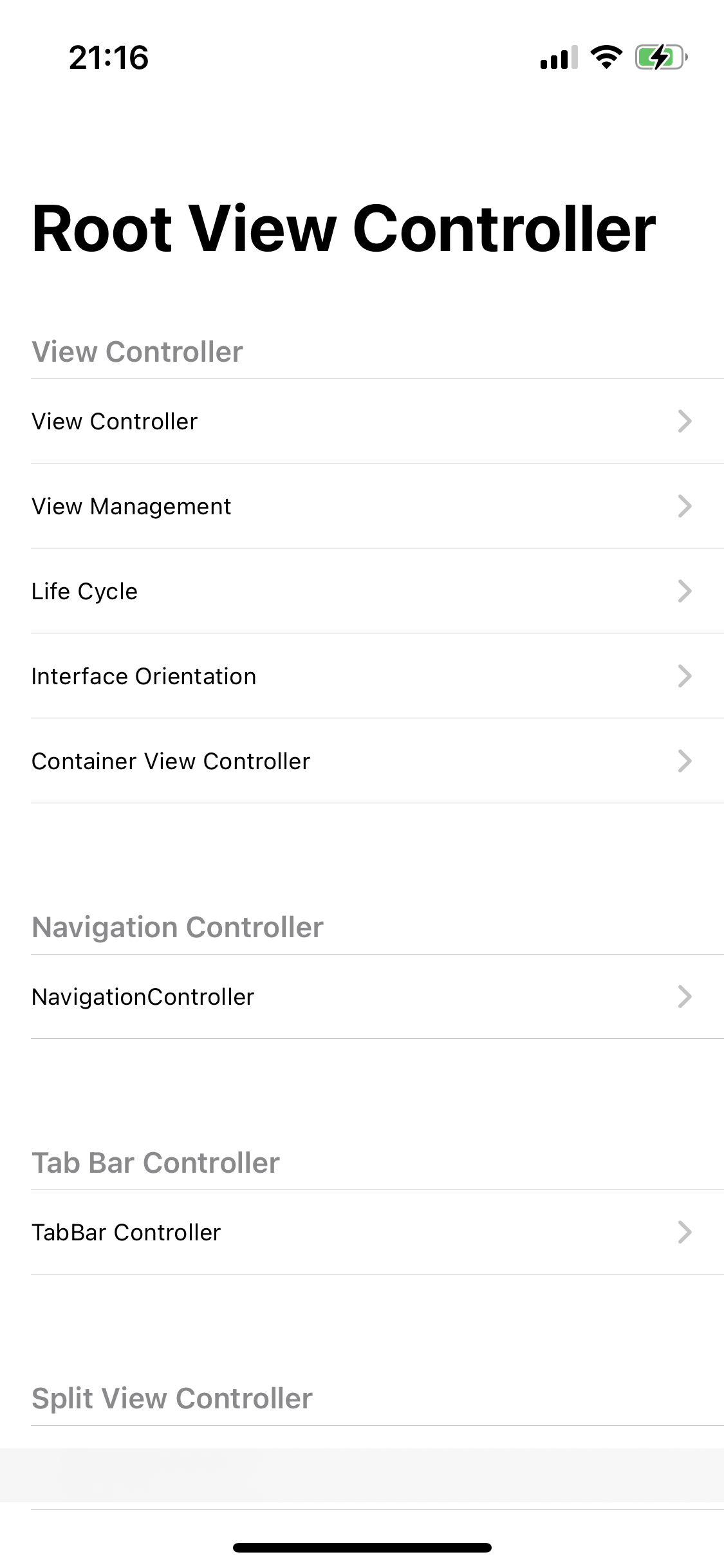Image resolution: width=724 pixels, height=1568 pixels.
Task: Tap the chevron on View Controller row
Action: coord(685,421)
